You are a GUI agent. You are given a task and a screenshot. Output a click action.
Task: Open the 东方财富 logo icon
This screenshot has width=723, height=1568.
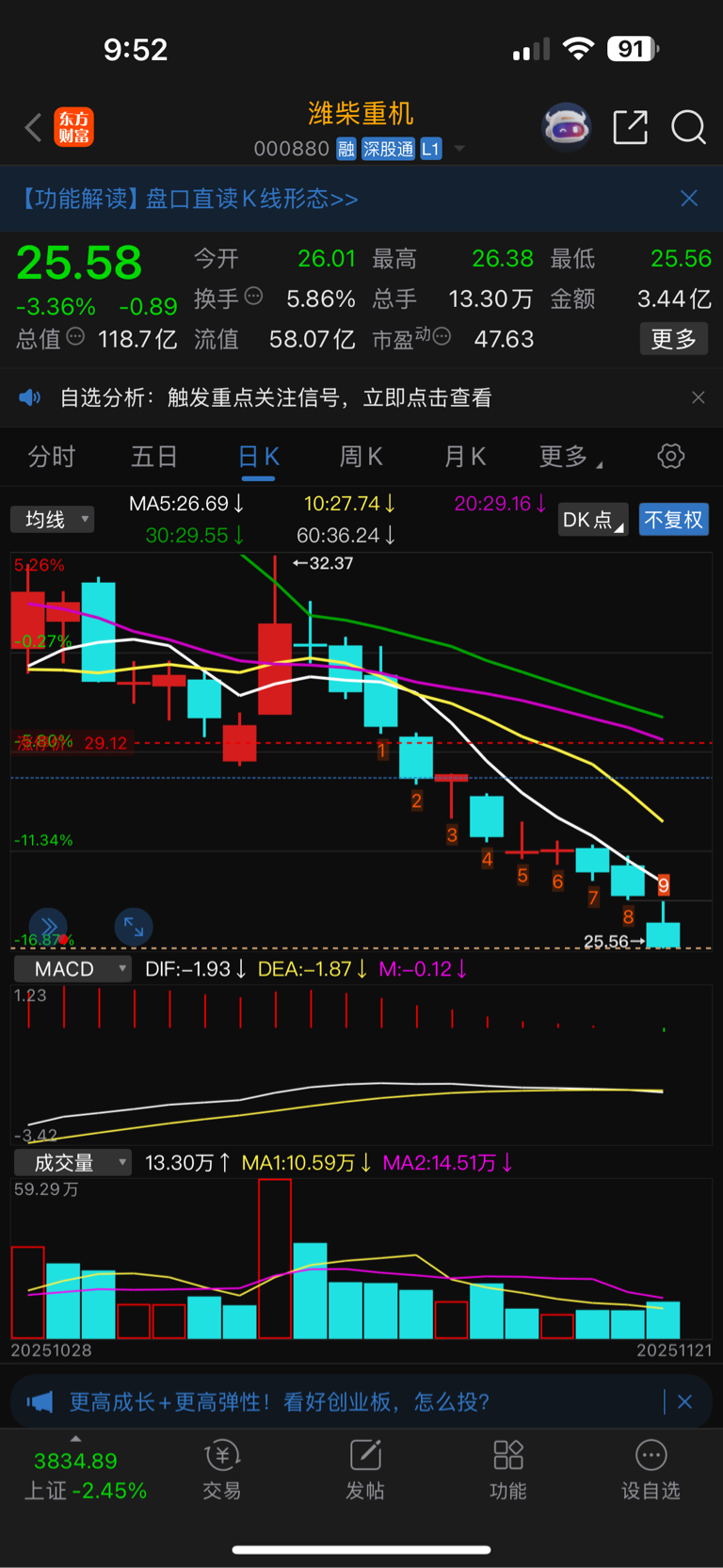tap(74, 127)
